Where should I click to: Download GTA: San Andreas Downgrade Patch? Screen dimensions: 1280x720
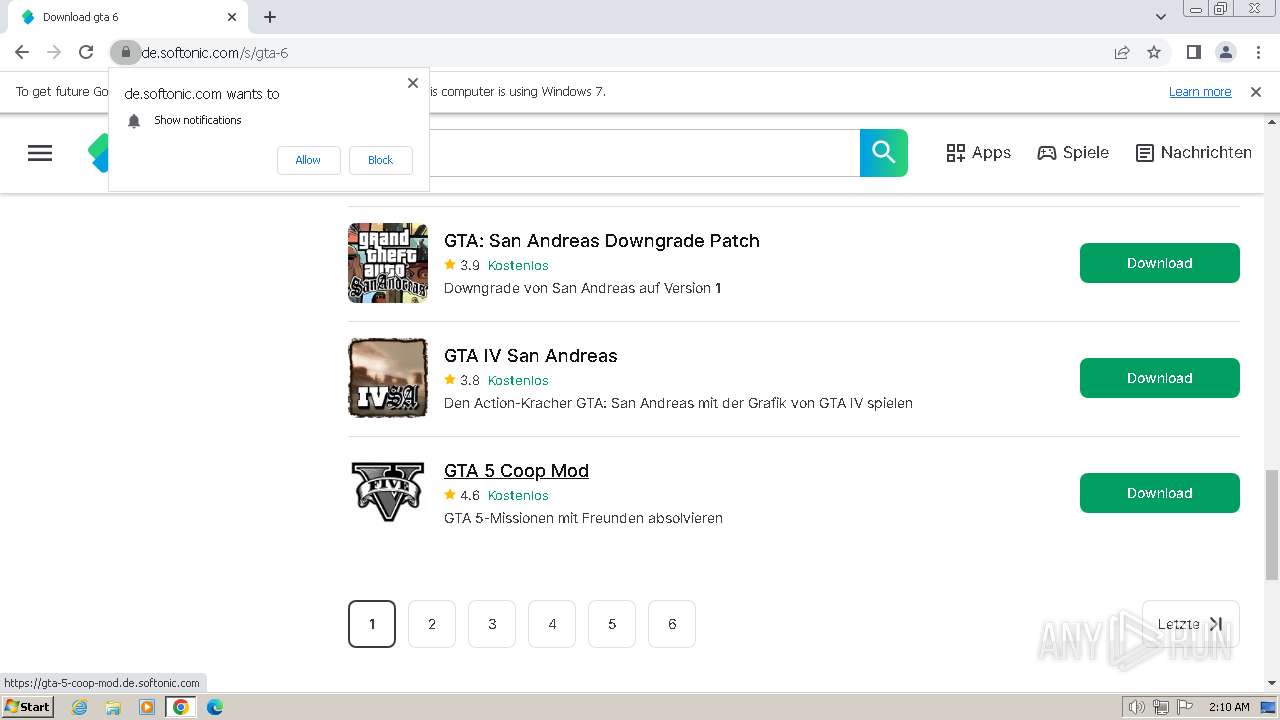pos(1160,263)
